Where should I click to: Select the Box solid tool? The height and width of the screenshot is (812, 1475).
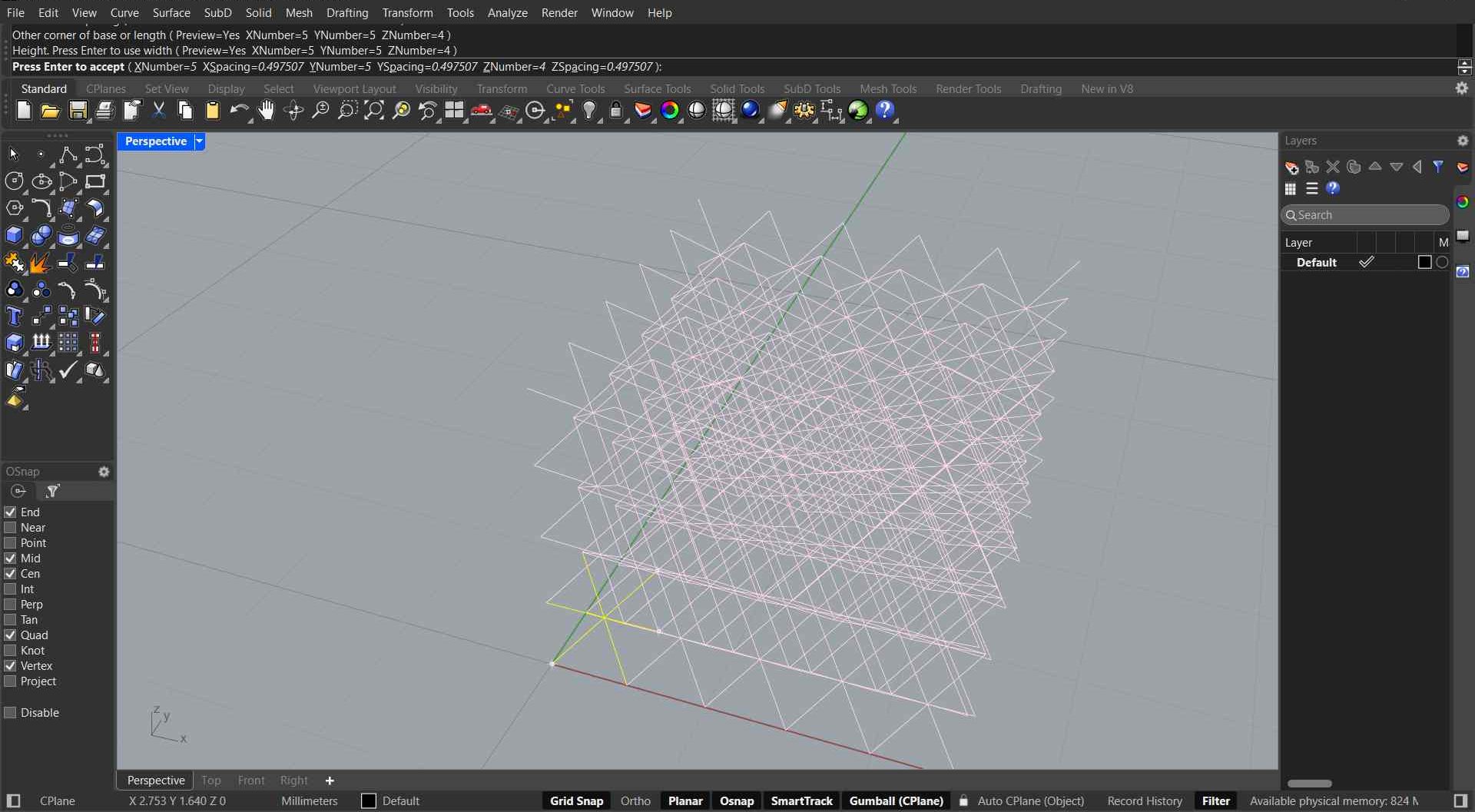(14, 235)
